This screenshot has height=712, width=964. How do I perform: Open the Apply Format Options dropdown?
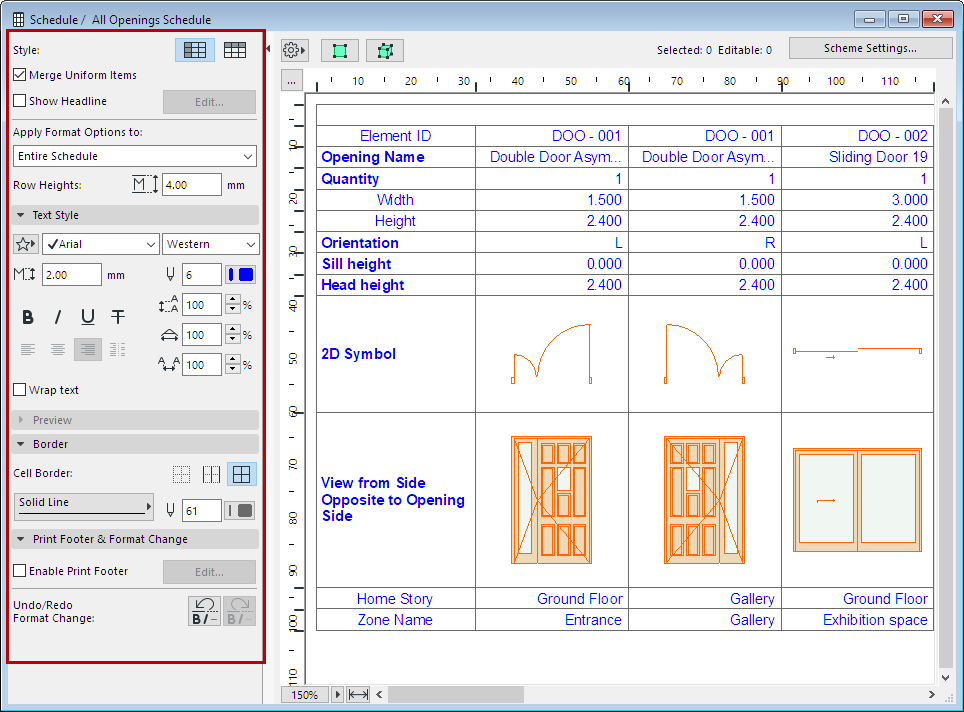click(135, 156)
